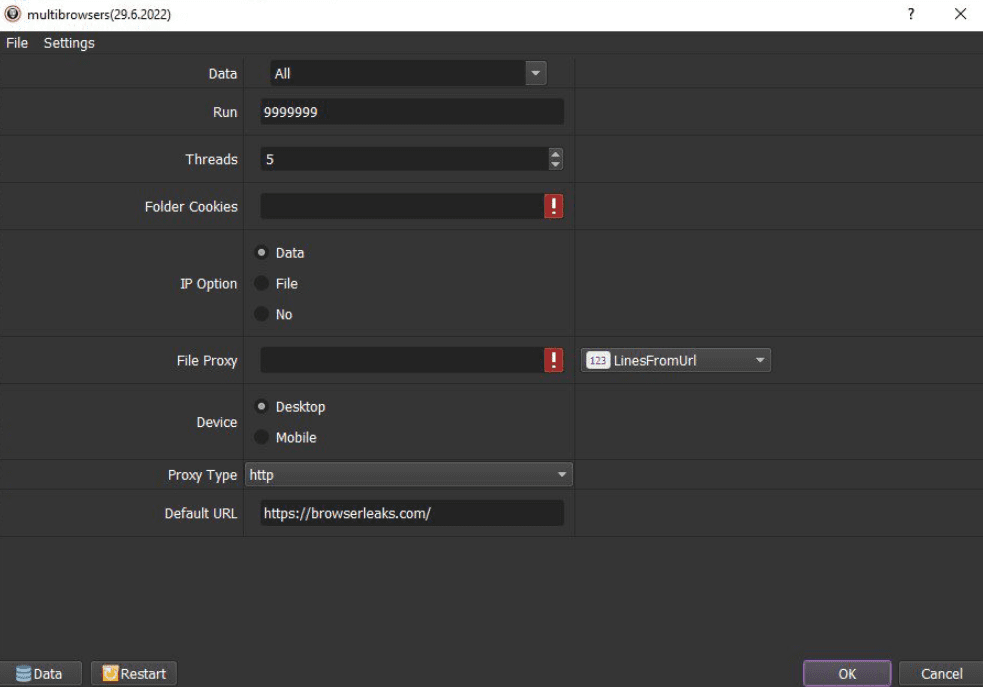Select the Desktop device radio button
Viewport: 983px width, 687px height.
pyautogui.click(x=261, y=406)
